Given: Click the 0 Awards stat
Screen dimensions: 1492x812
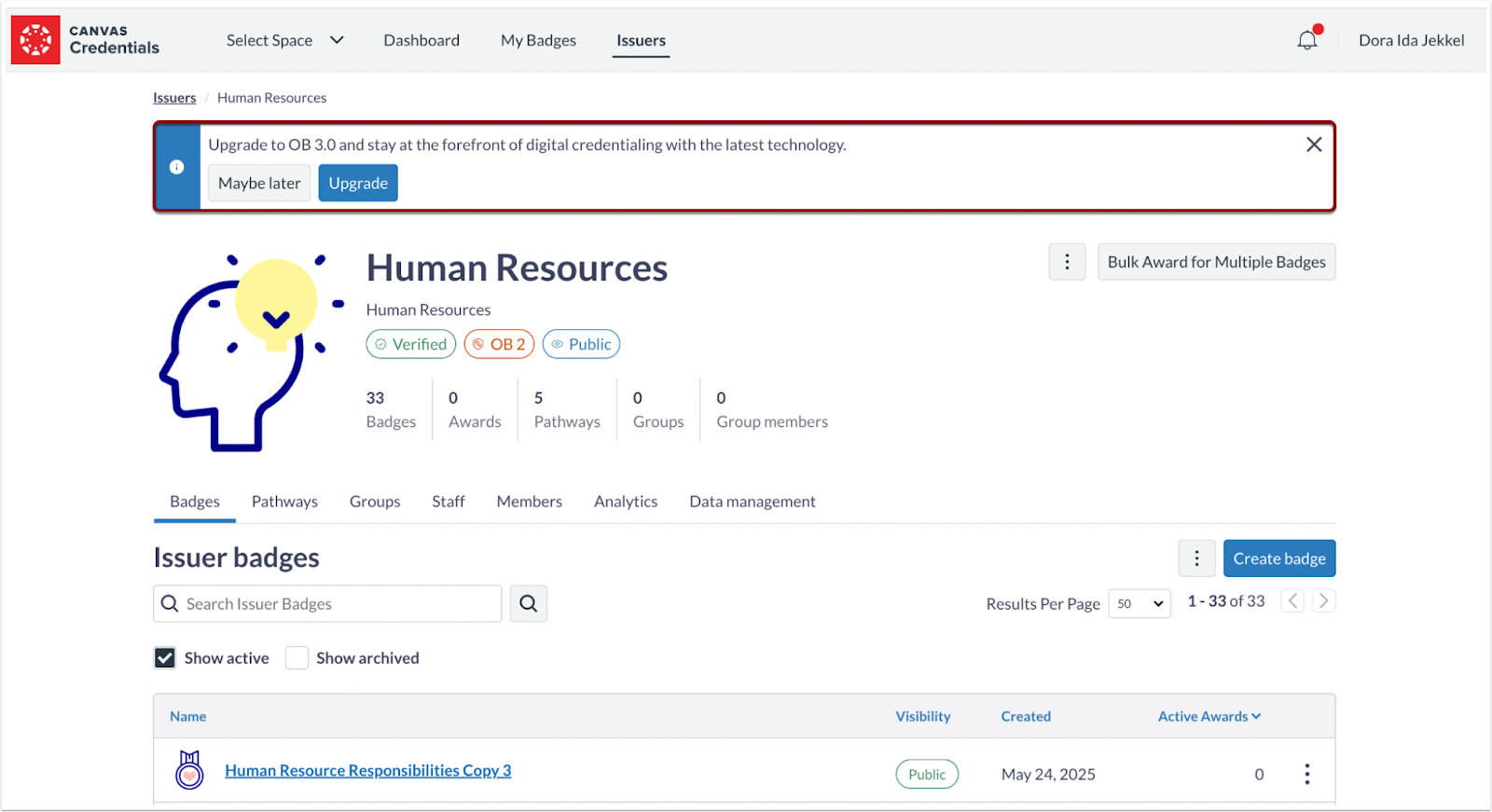Looking at the screenshot, I should point(475,409).
